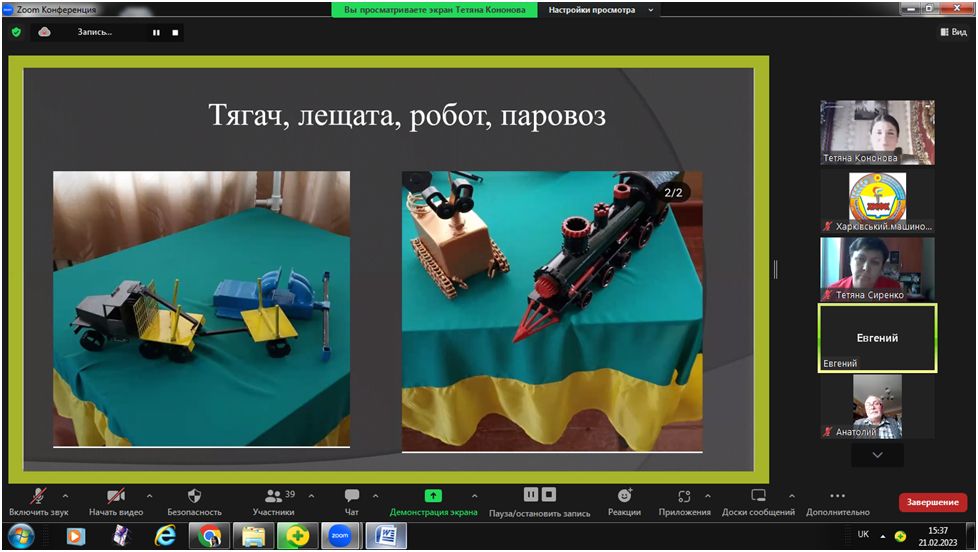This screenshot has height=552, width=978.
Task: Expand arrow next to Участники
Action: [311, 496]
